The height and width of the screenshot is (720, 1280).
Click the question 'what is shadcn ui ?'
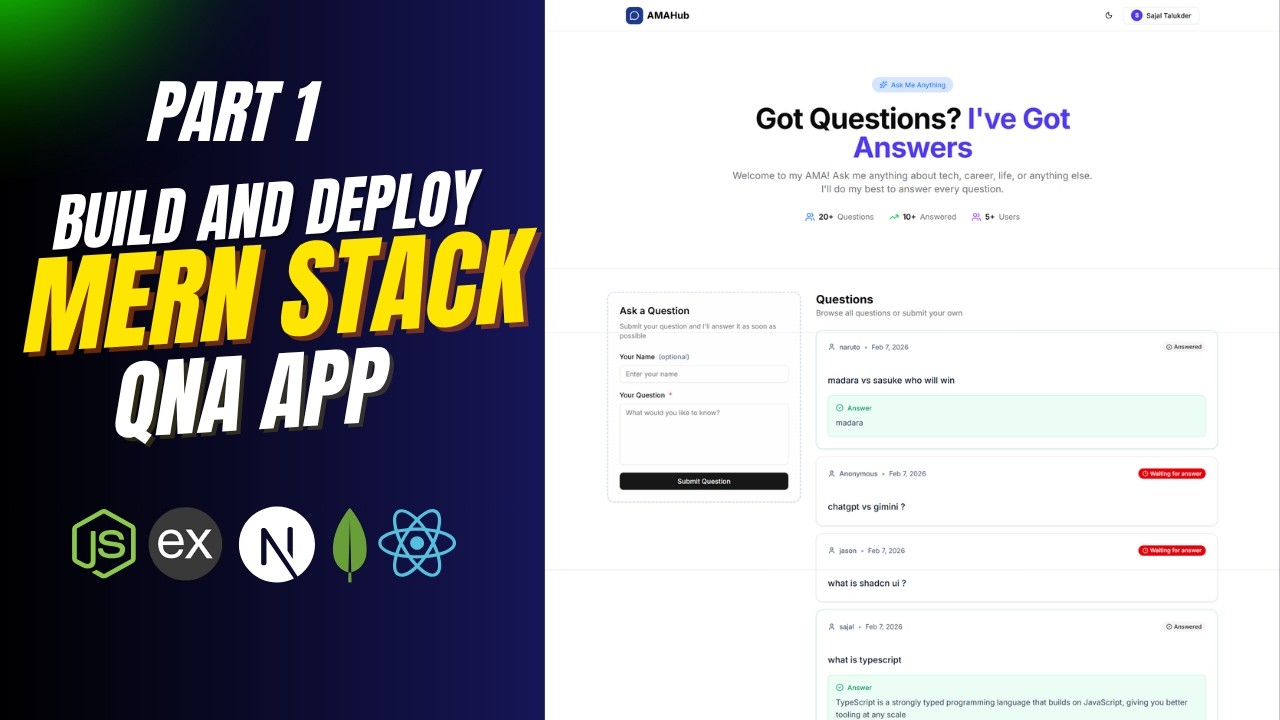pyautogui.click(x=867, y=584)
